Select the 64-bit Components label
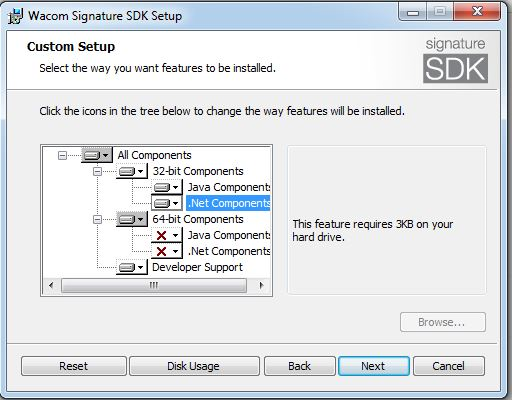Viewport: 512px width, 400px height. tap(198, 219)
